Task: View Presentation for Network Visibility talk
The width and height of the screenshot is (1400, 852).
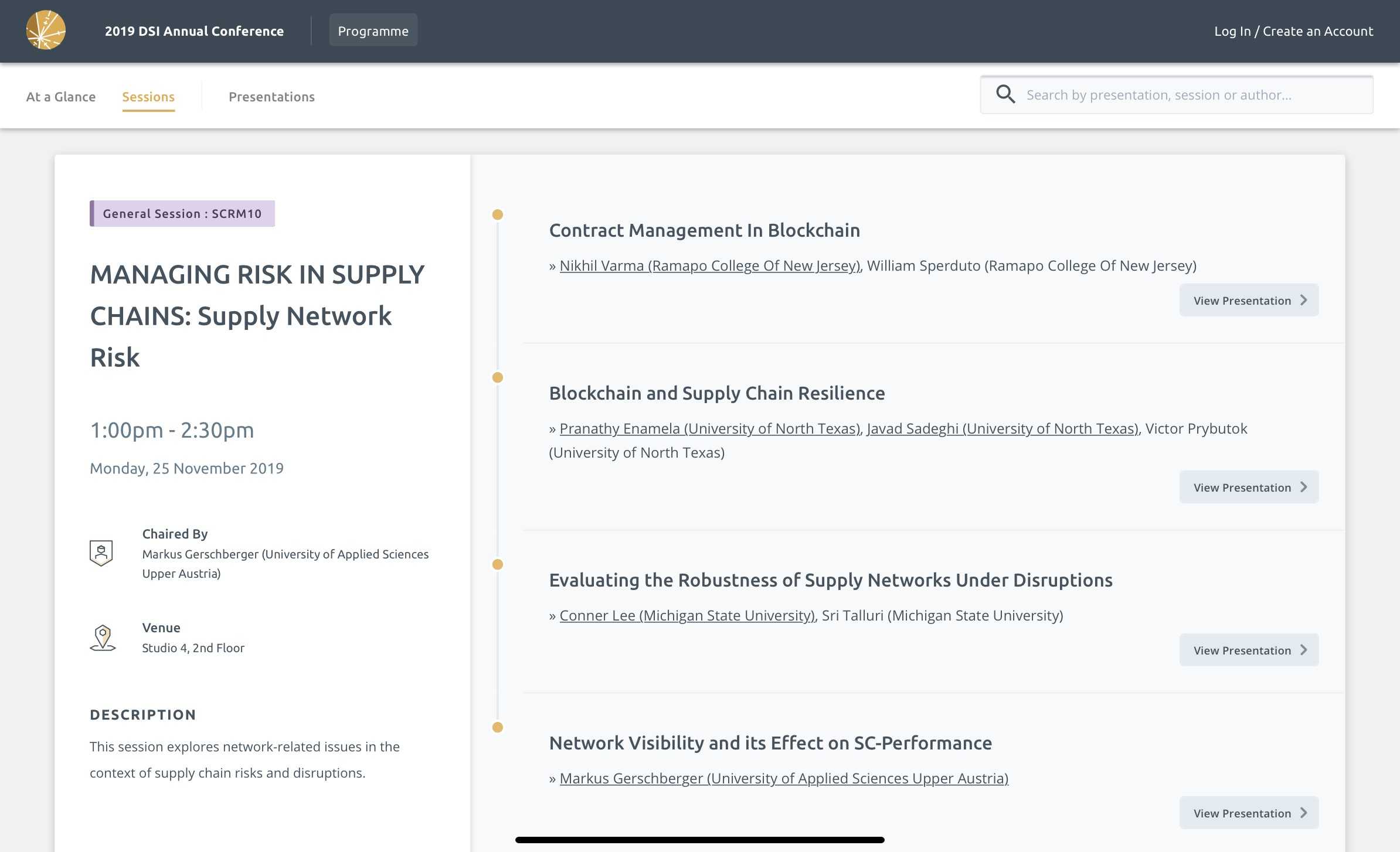Action: 1248,813
